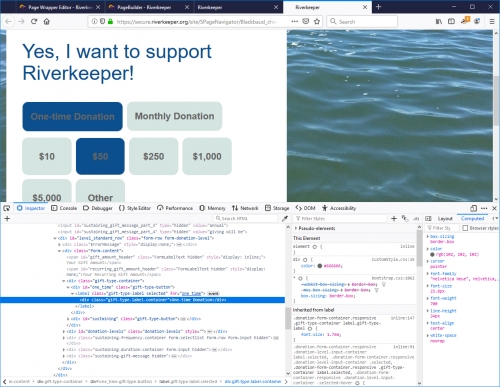Toggle pseudo-class panel in Rules view

tap(405, 219)
